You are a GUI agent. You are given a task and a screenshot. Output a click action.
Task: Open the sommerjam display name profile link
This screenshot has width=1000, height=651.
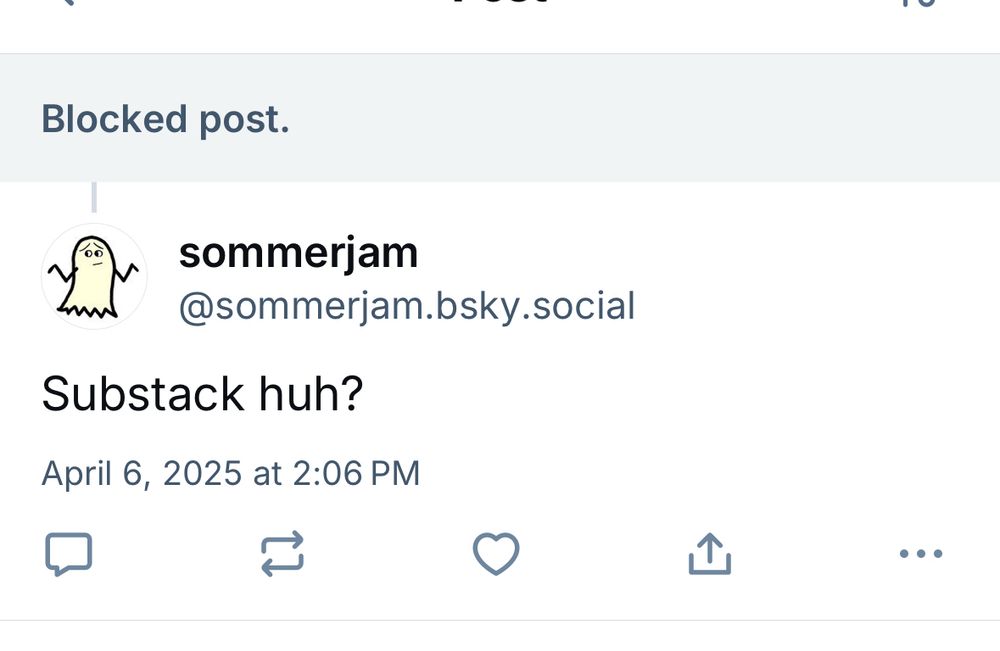(298, 253)
